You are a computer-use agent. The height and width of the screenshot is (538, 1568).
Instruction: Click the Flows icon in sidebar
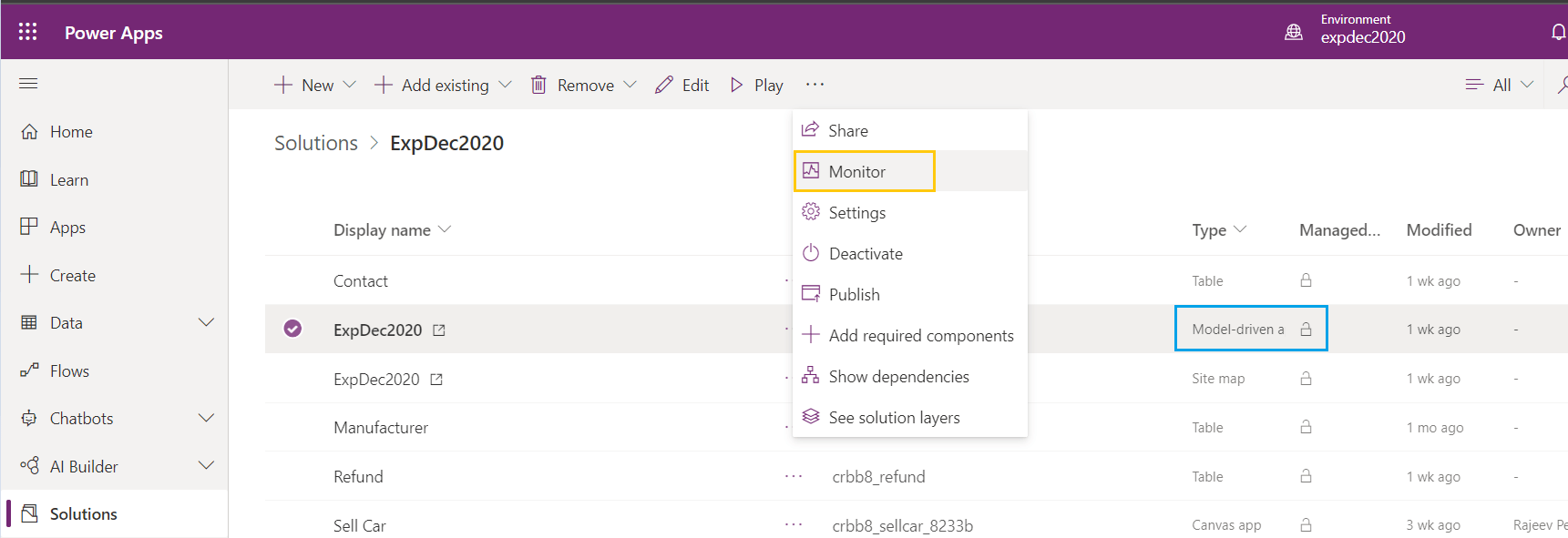pos(29,370)
